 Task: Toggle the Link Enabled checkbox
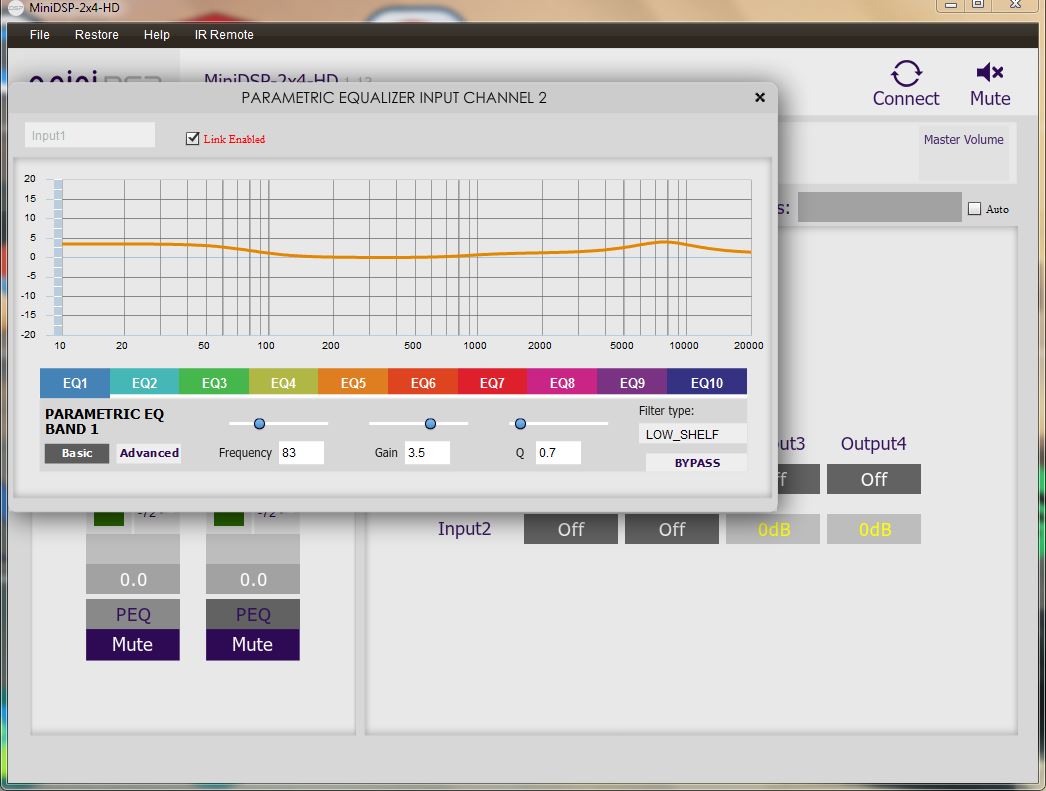pyautogui.click(x=193, y=139)
